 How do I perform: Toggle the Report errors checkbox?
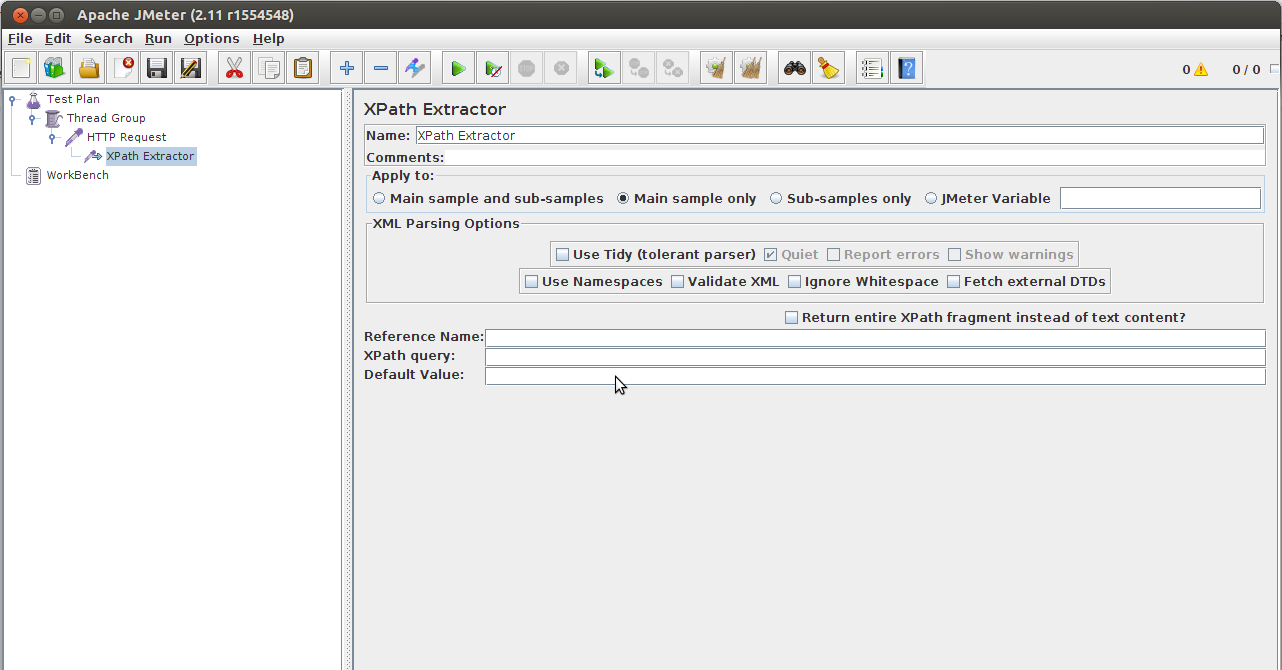(833, 254)
